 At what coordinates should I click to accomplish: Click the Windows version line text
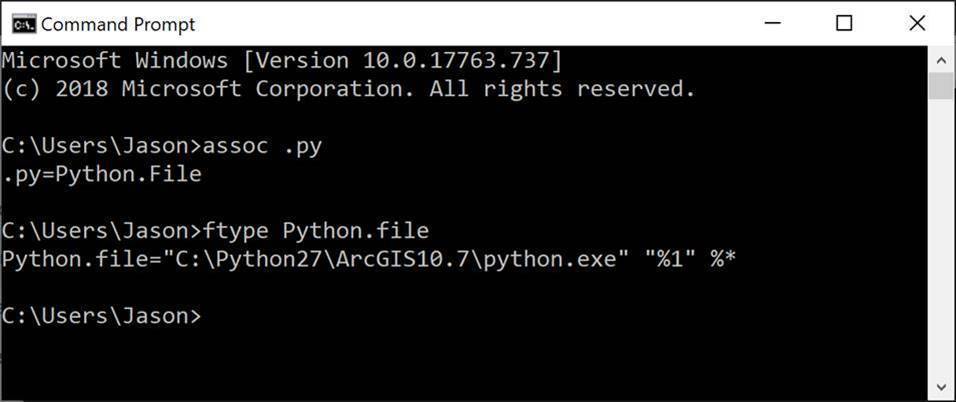pyautogui.click(x=282, y=61)
